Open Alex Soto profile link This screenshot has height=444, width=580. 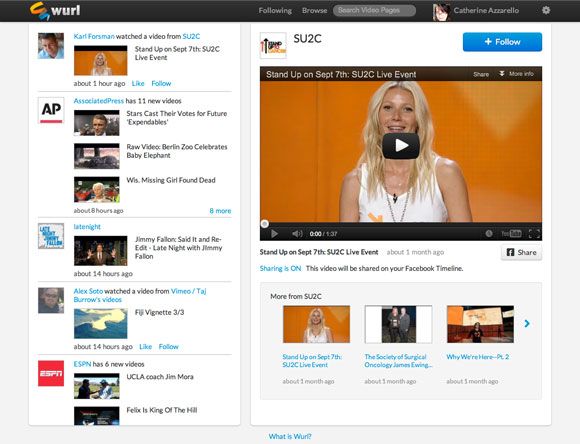(88, 291)
